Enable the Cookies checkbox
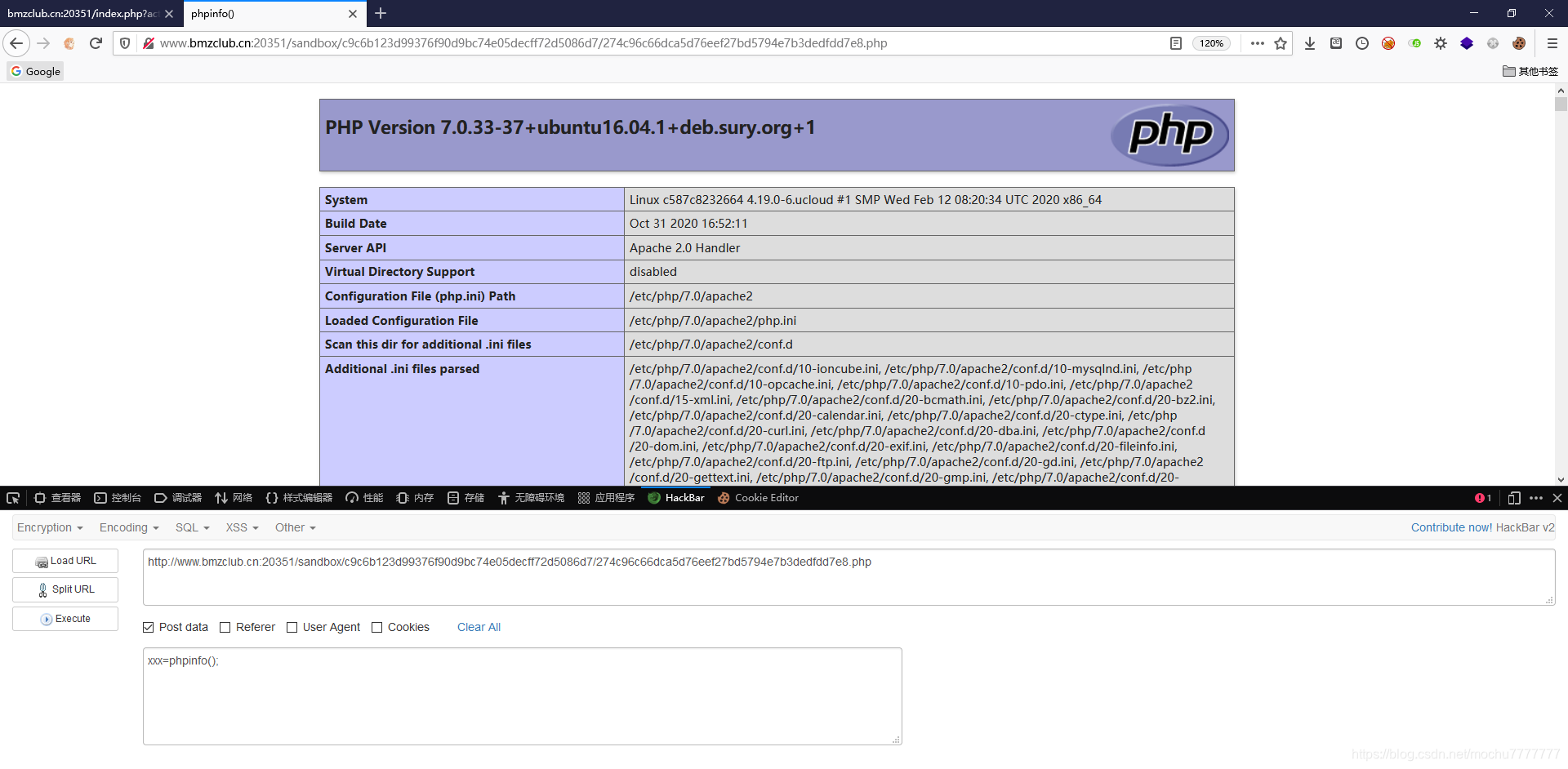This screenshot has height=769, width=1568. (x=376, y=627)
